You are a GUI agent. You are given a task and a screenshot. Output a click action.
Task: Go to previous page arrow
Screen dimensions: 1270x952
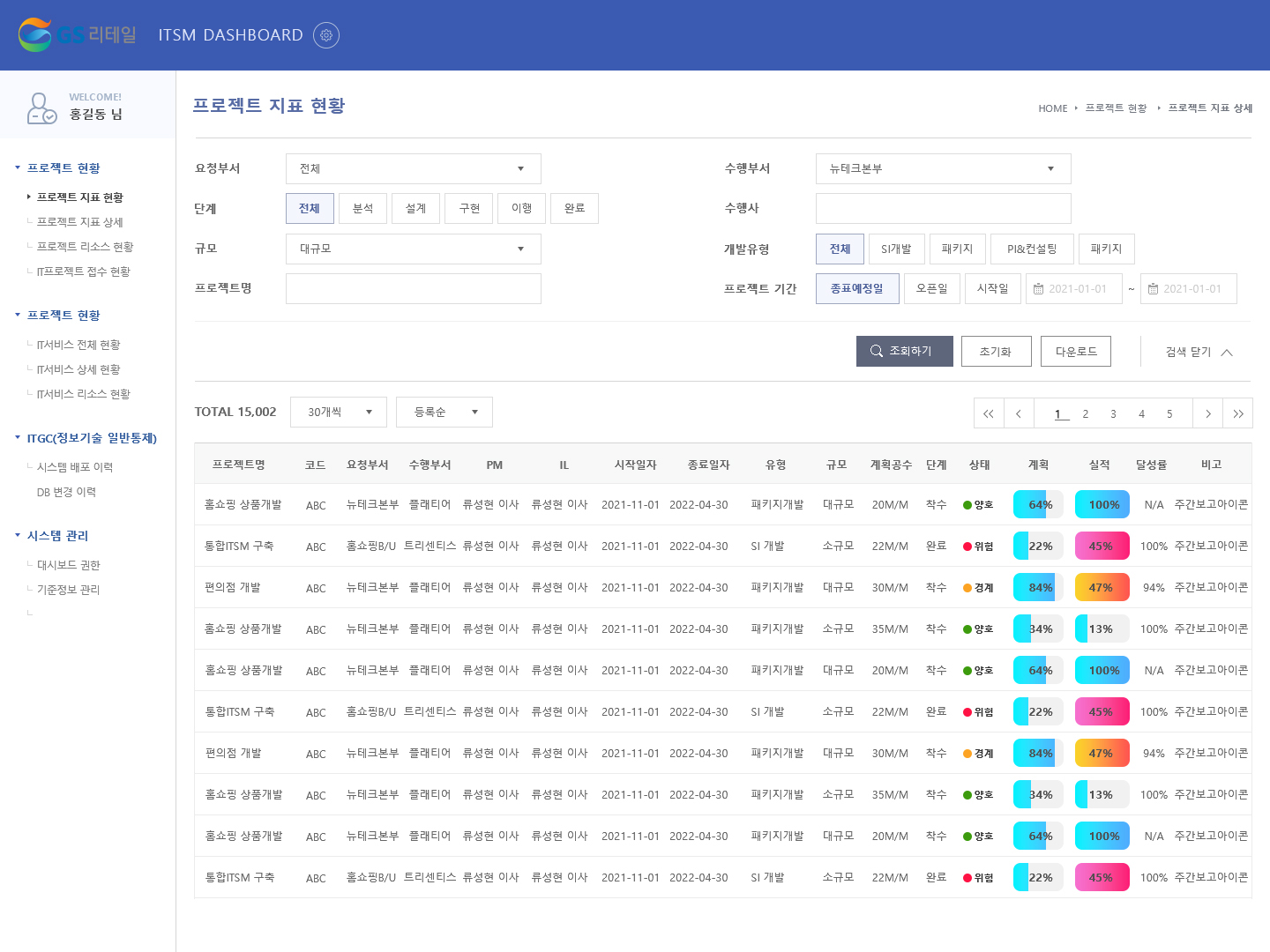(1019, 413)
